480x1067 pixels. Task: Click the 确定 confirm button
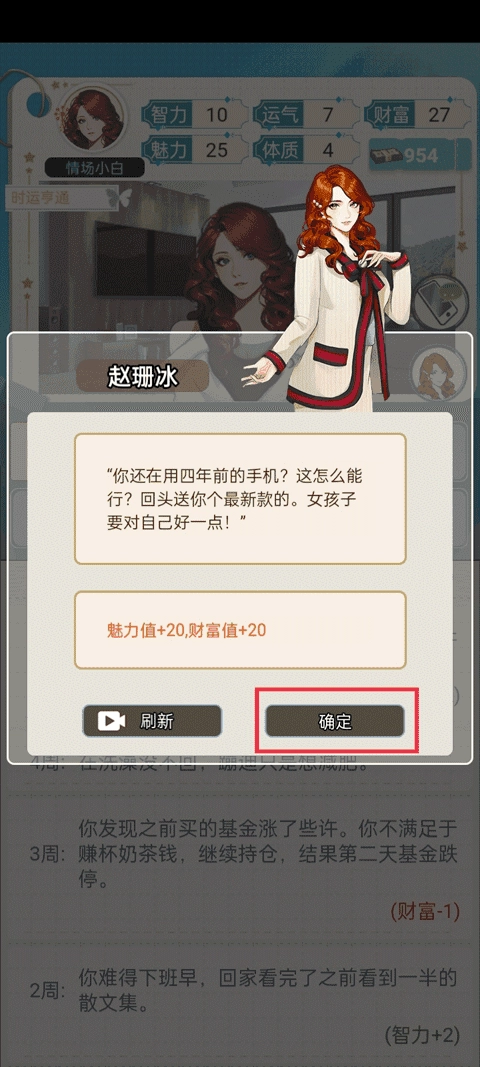pyautogui.click(x=334, y=721)
